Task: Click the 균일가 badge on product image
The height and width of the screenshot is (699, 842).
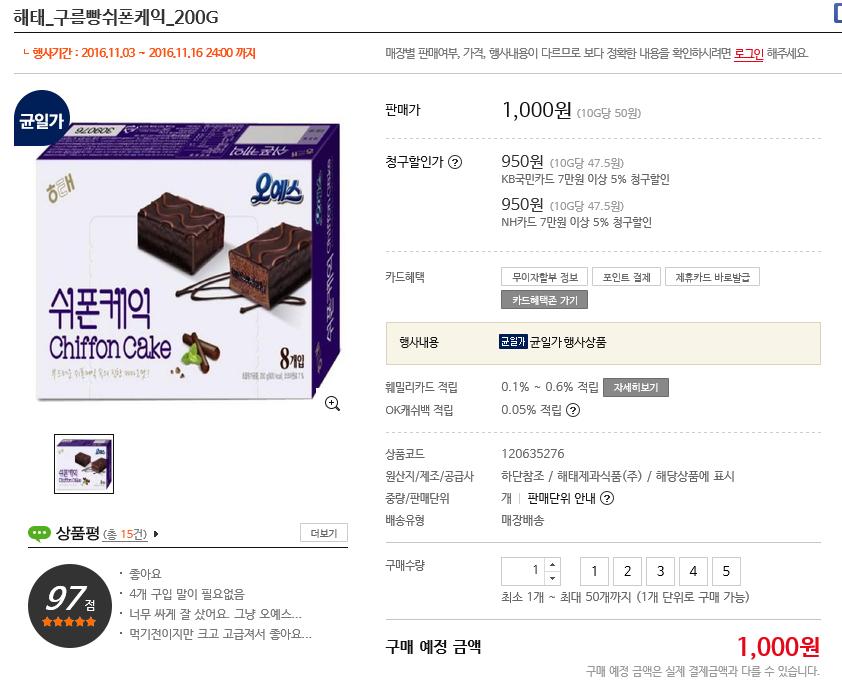Action: click(x=42, y=119)
